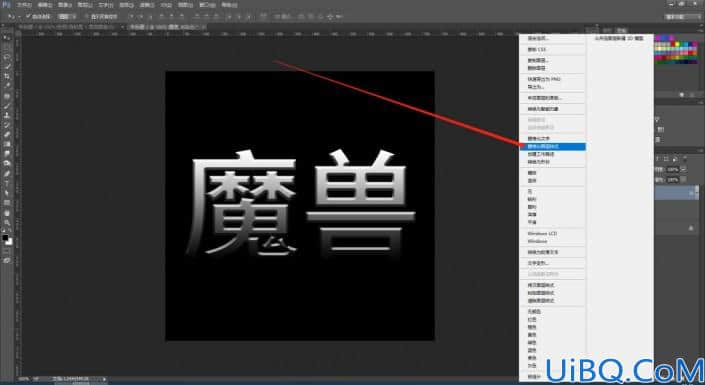The height and width of the screenshot is (385, 705).
Task: Close the active second document tab
Action: (x=204, y=27)
